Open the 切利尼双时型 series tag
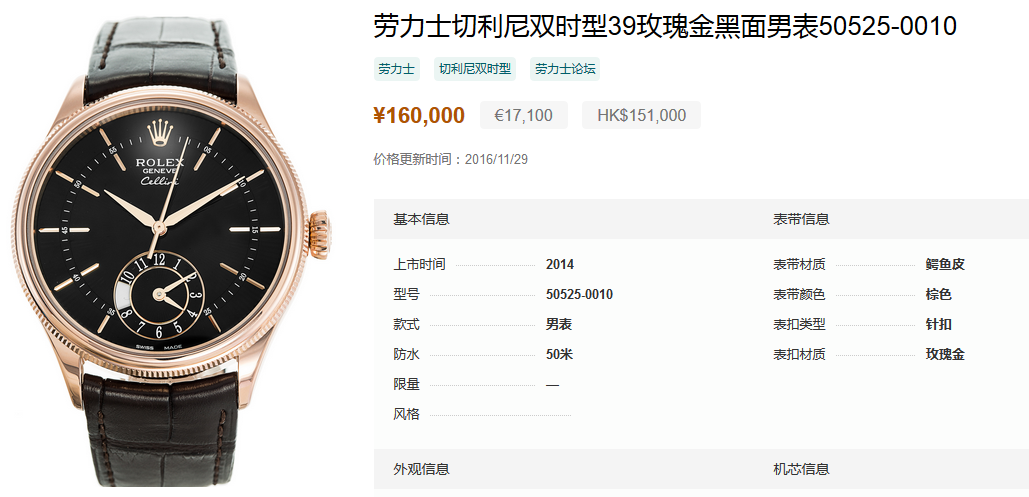The image size is (1029, 497). tap(474, 69)
